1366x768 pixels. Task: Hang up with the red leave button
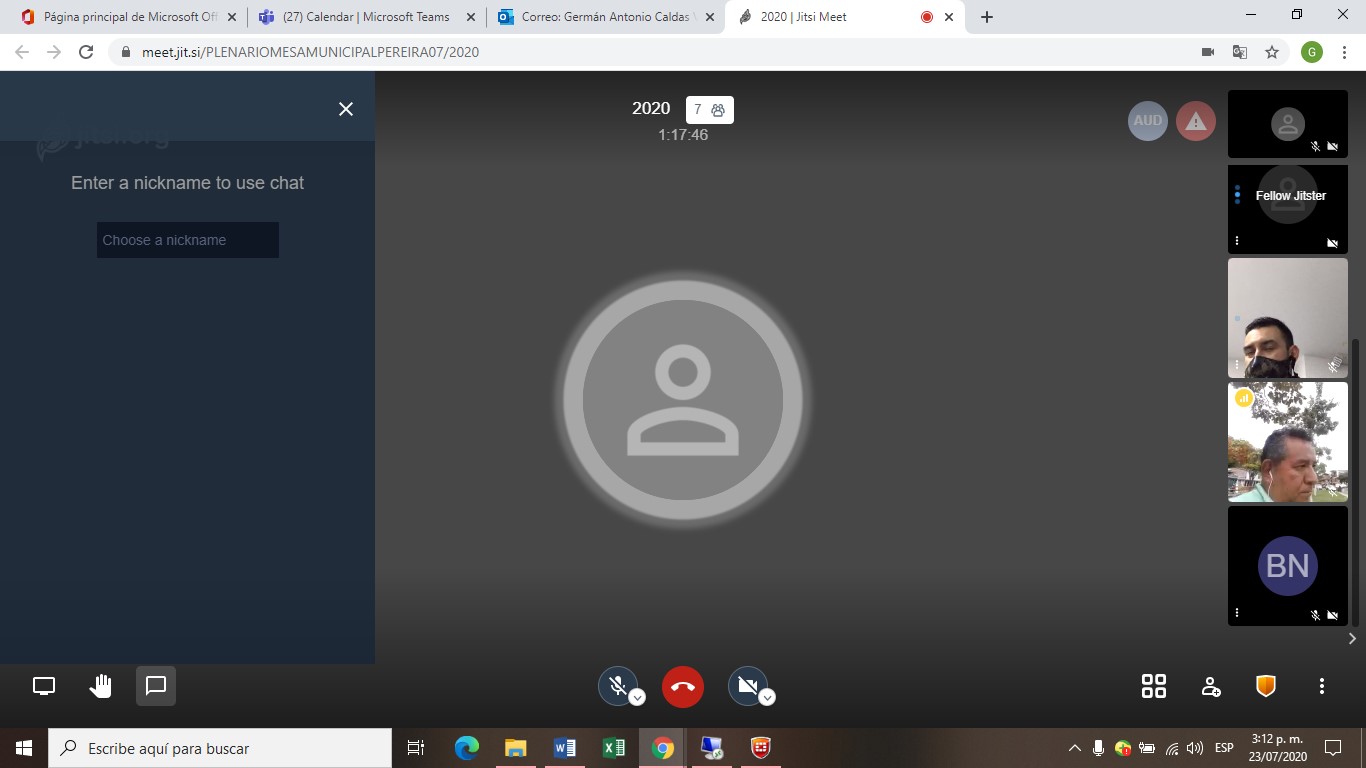pos(683,687)
